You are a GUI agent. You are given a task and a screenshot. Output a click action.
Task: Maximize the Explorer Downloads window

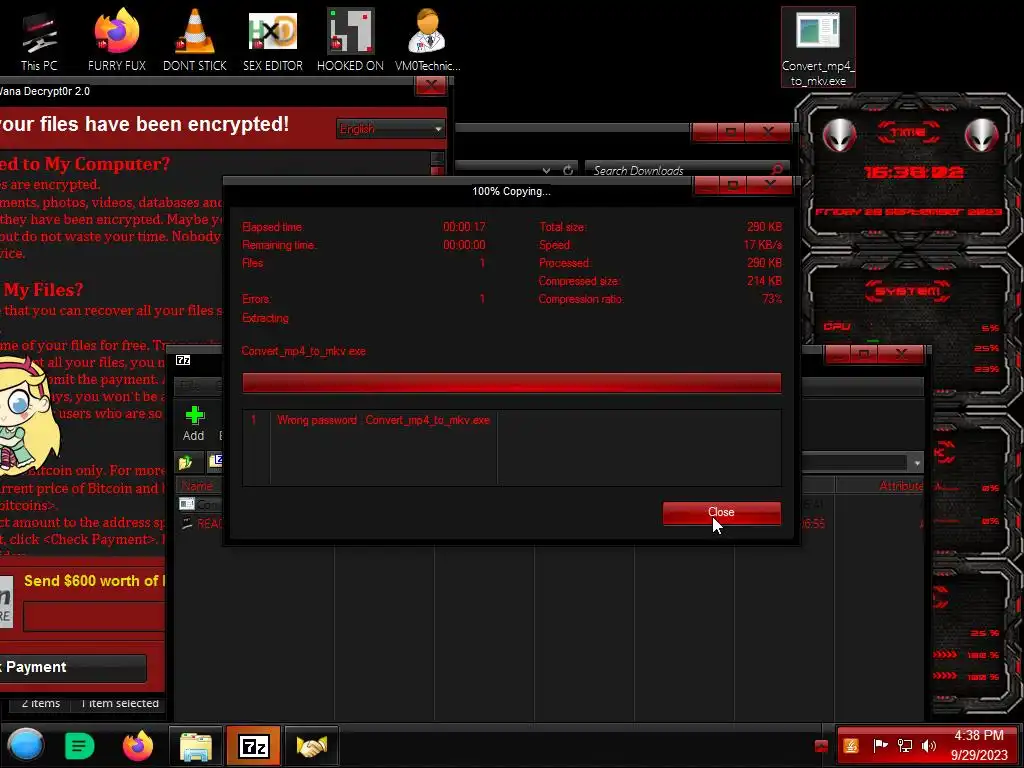[731, 133]
